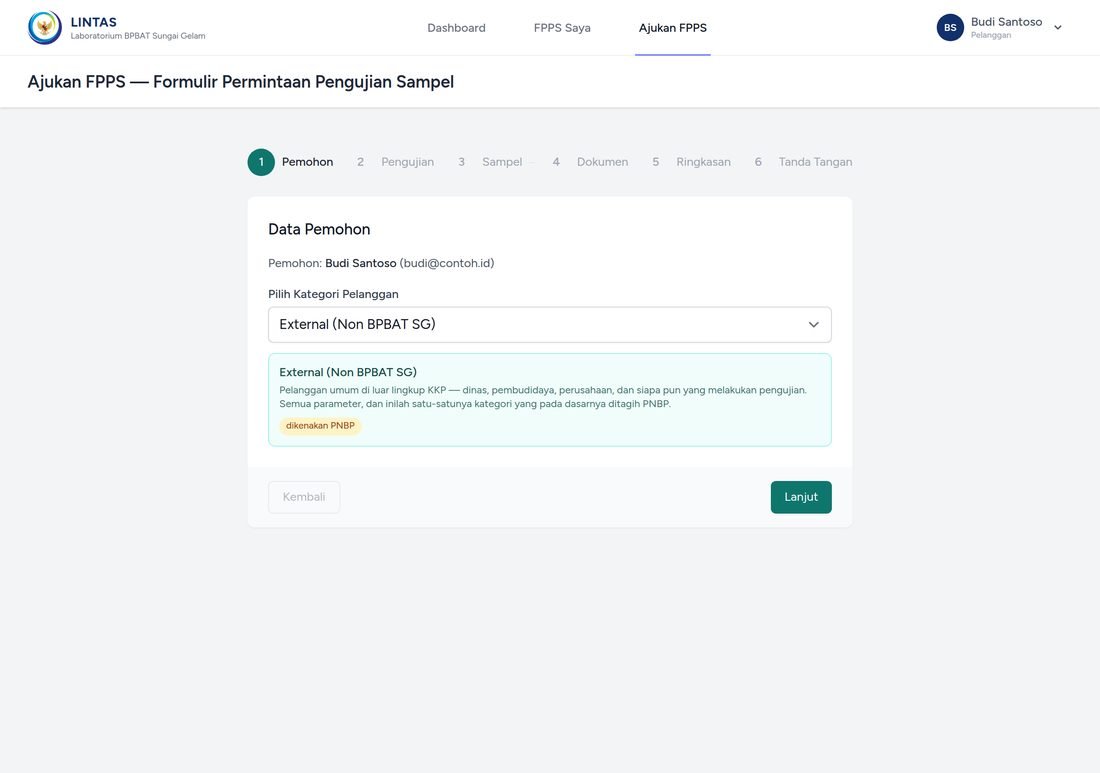The width and height of the screenshot is (1100, 773).
Task: Click the External category info card
Action: click(549, 400)
